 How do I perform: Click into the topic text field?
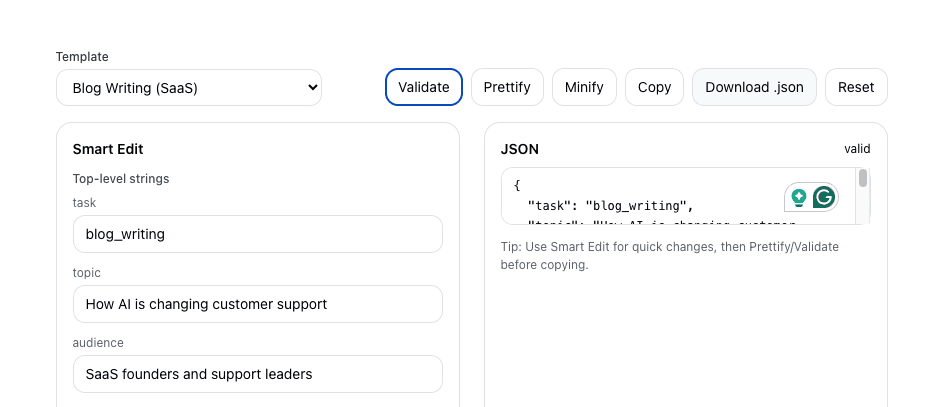click(257, 304)
